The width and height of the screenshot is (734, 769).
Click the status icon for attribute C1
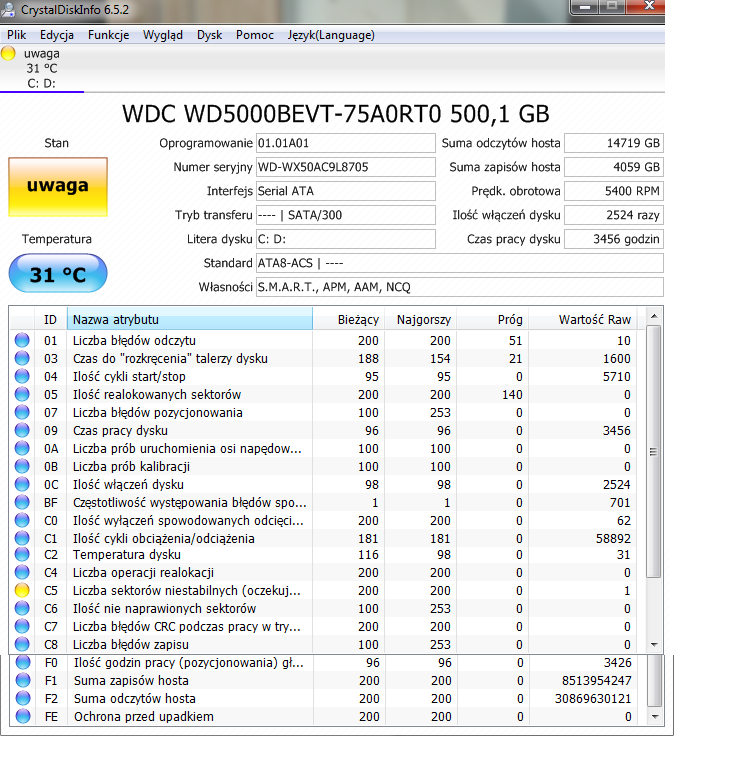click(22, 538)
